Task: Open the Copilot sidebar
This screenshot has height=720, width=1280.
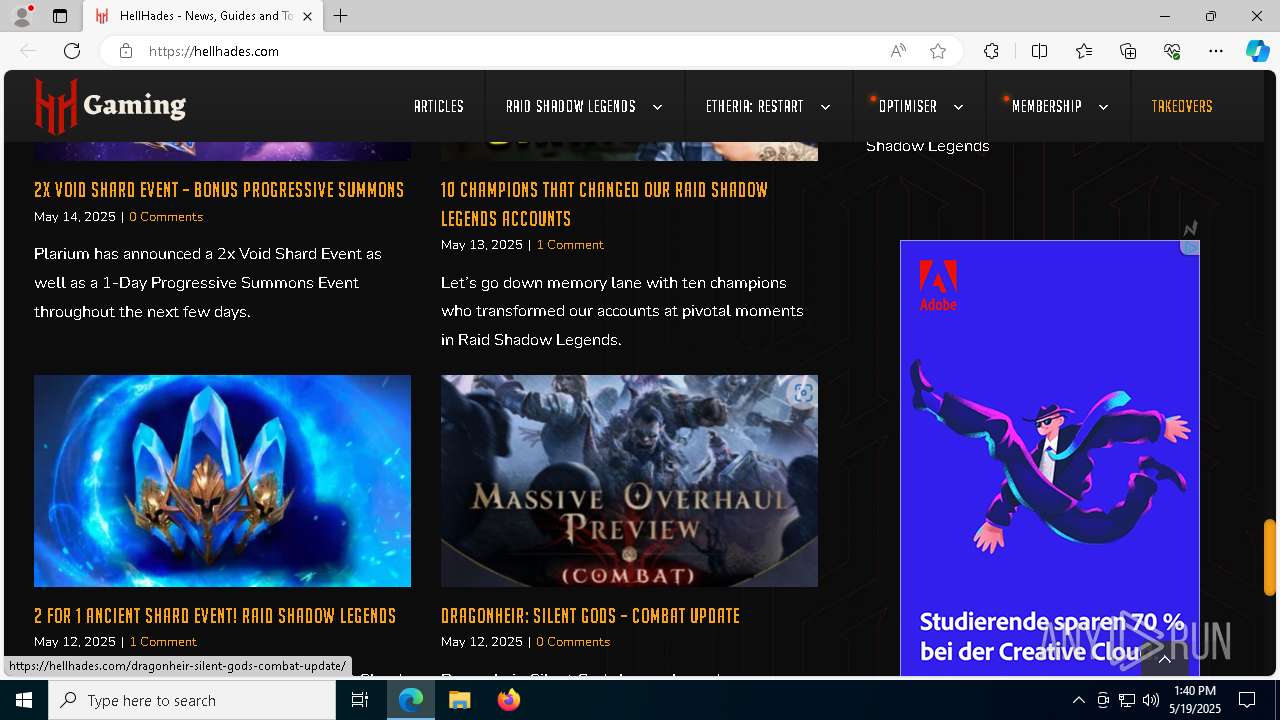Action: pyautogui.click(x=1257, y=51)
